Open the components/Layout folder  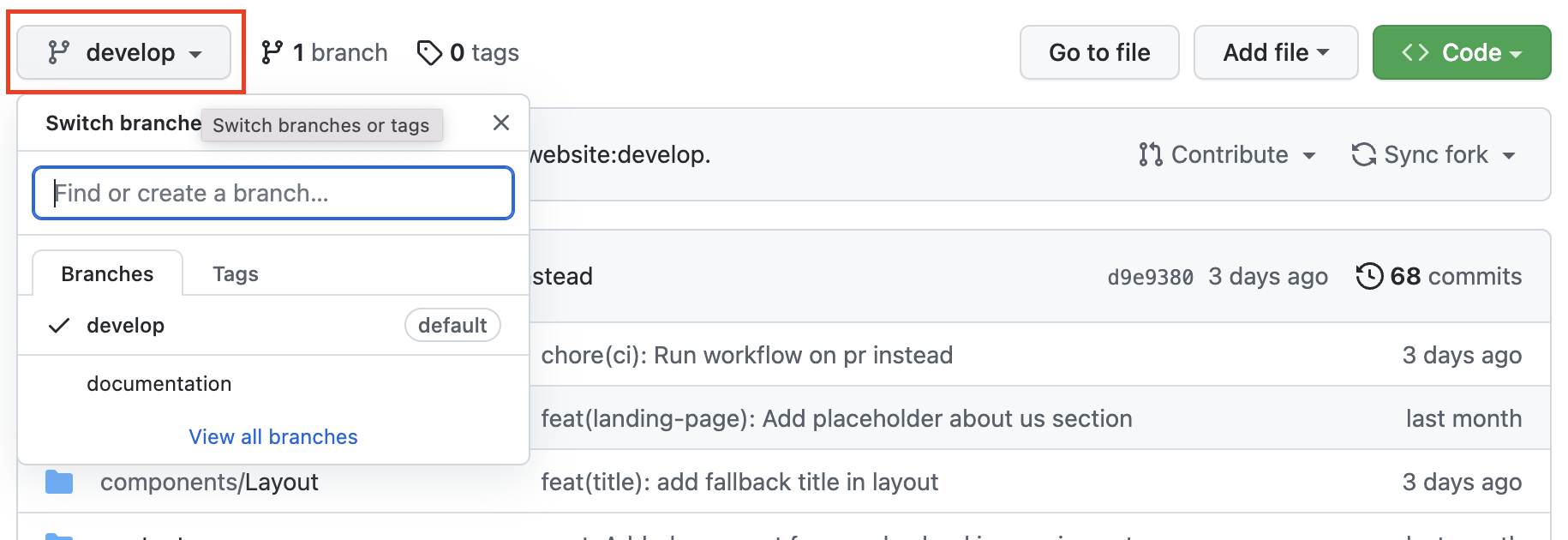[x=209, y=482]
